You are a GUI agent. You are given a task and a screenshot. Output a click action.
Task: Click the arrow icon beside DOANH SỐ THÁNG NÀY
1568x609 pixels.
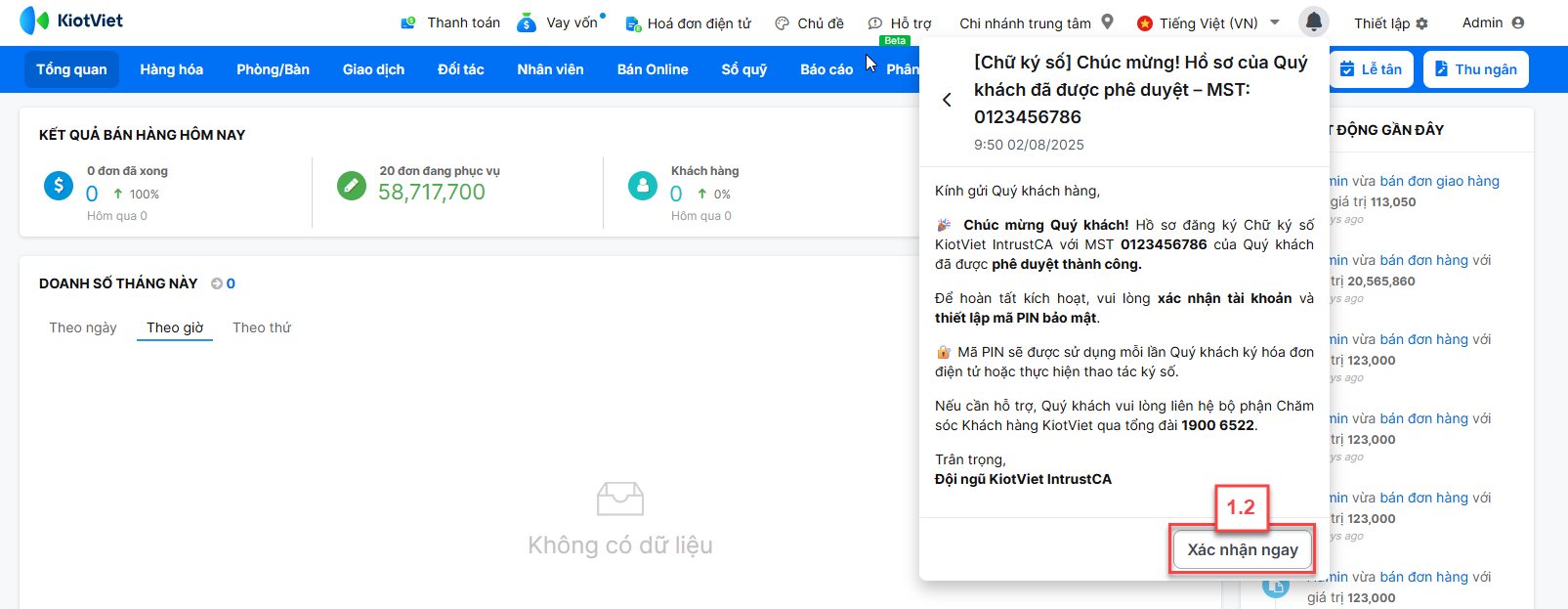pyautogui.click(x=217, y=283)
